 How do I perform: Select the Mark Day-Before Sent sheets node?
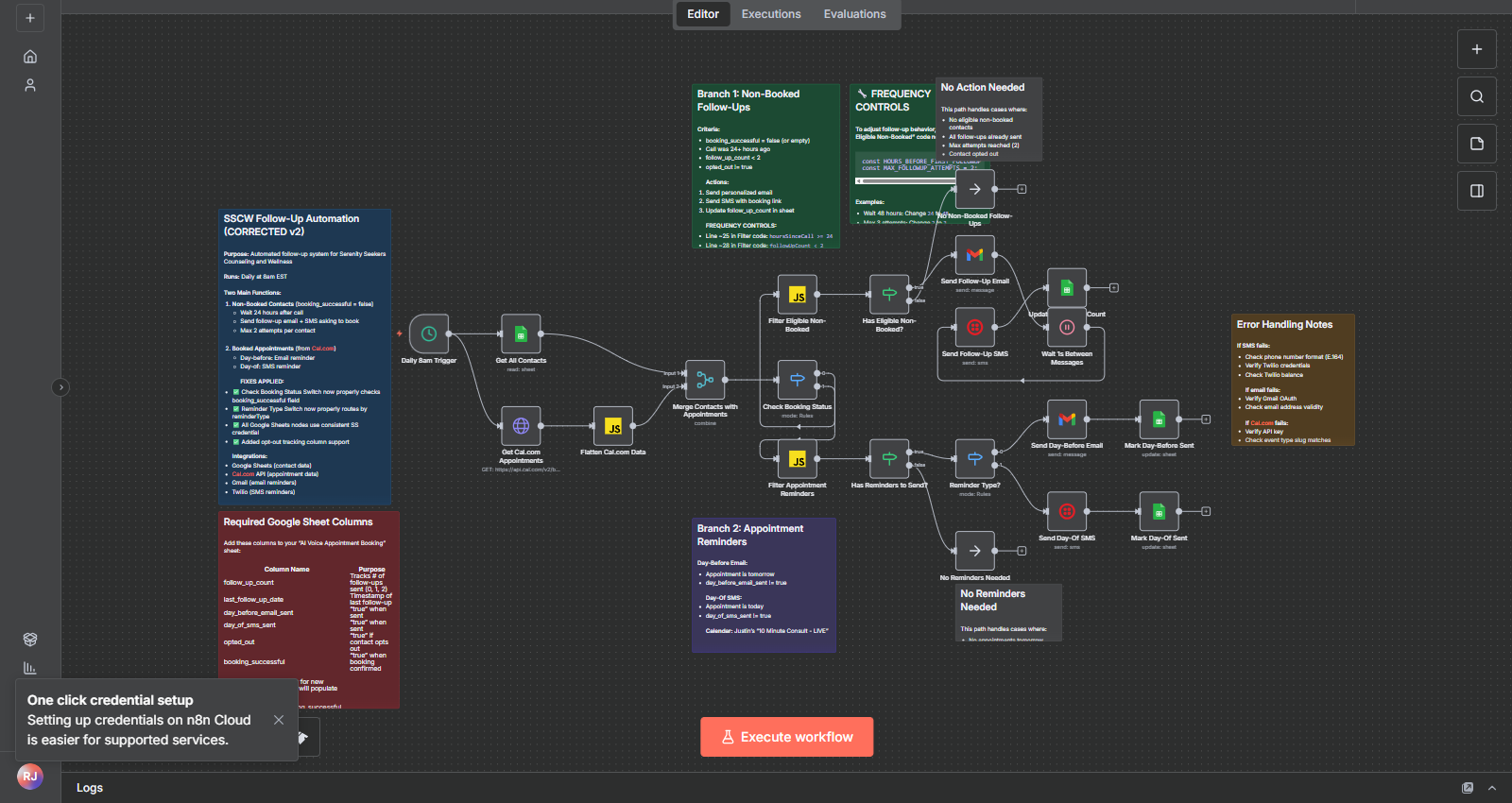1159,419
